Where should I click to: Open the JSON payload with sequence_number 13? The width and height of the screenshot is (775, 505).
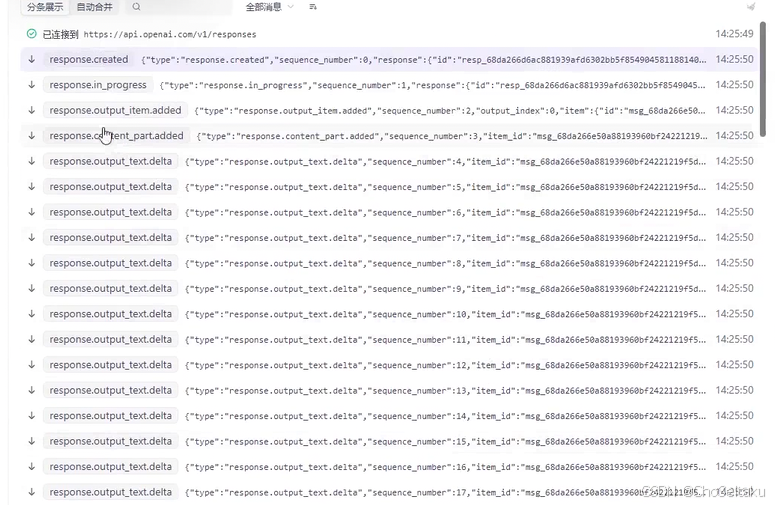pos(445,391)
